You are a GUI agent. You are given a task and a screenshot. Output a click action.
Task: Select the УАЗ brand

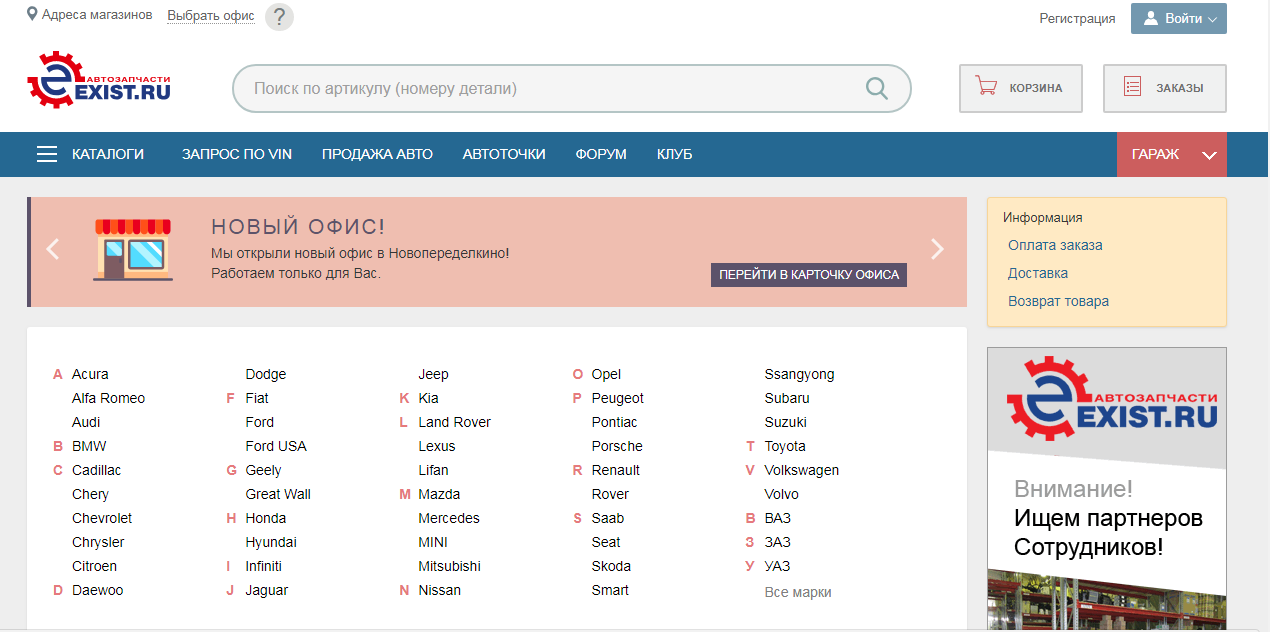coord(778,566)
